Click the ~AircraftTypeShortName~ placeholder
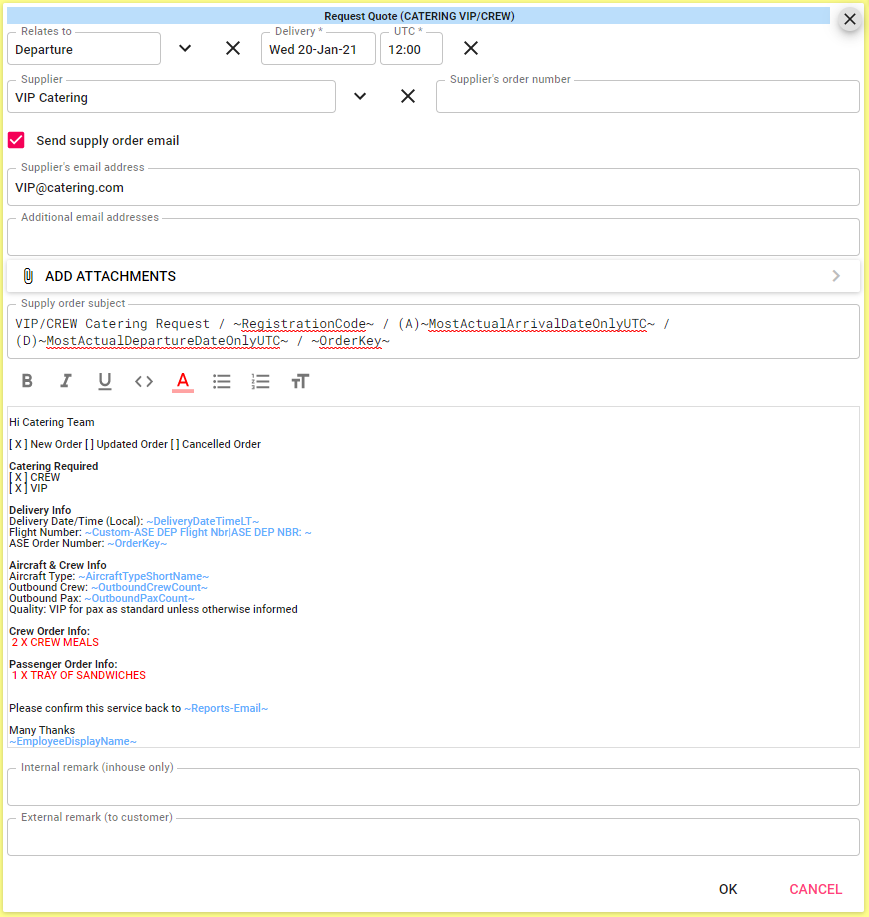The width and height of the screenshot is (869, 917). 144,576
